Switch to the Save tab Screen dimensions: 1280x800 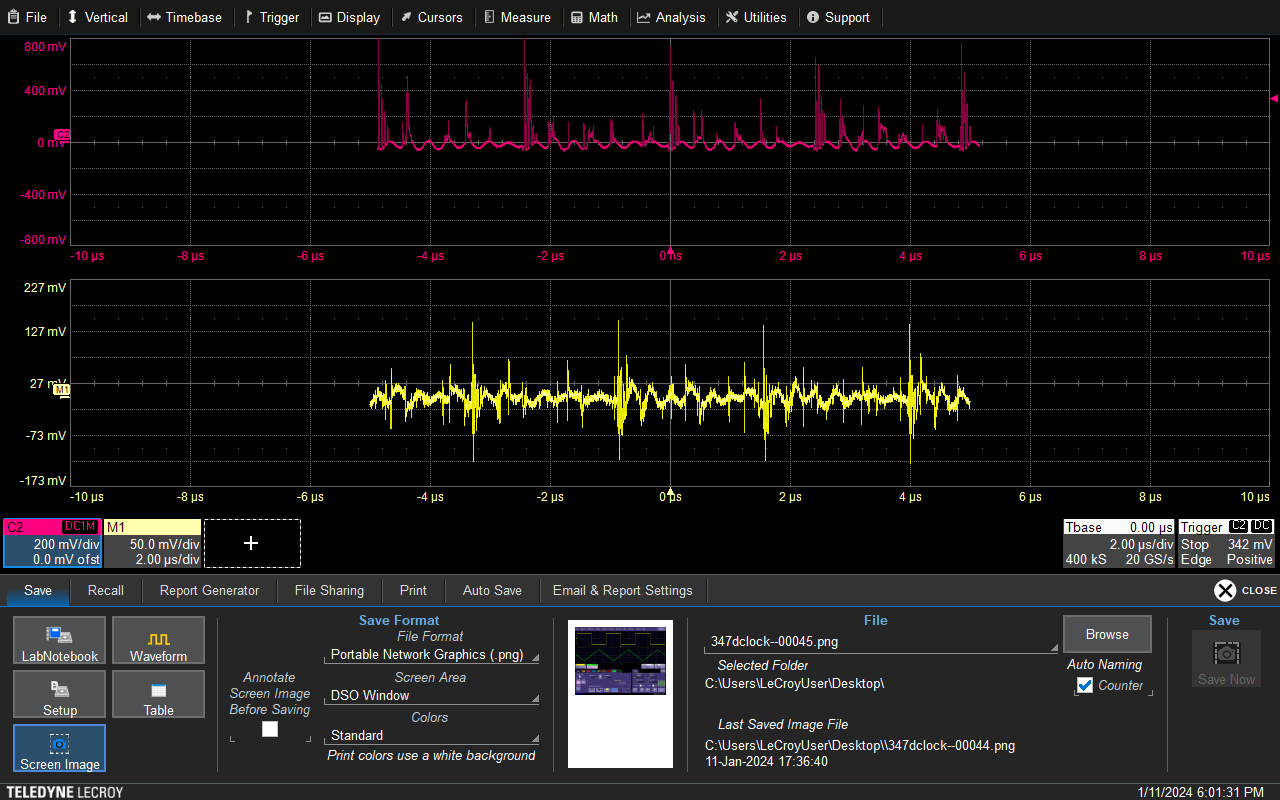38,590
